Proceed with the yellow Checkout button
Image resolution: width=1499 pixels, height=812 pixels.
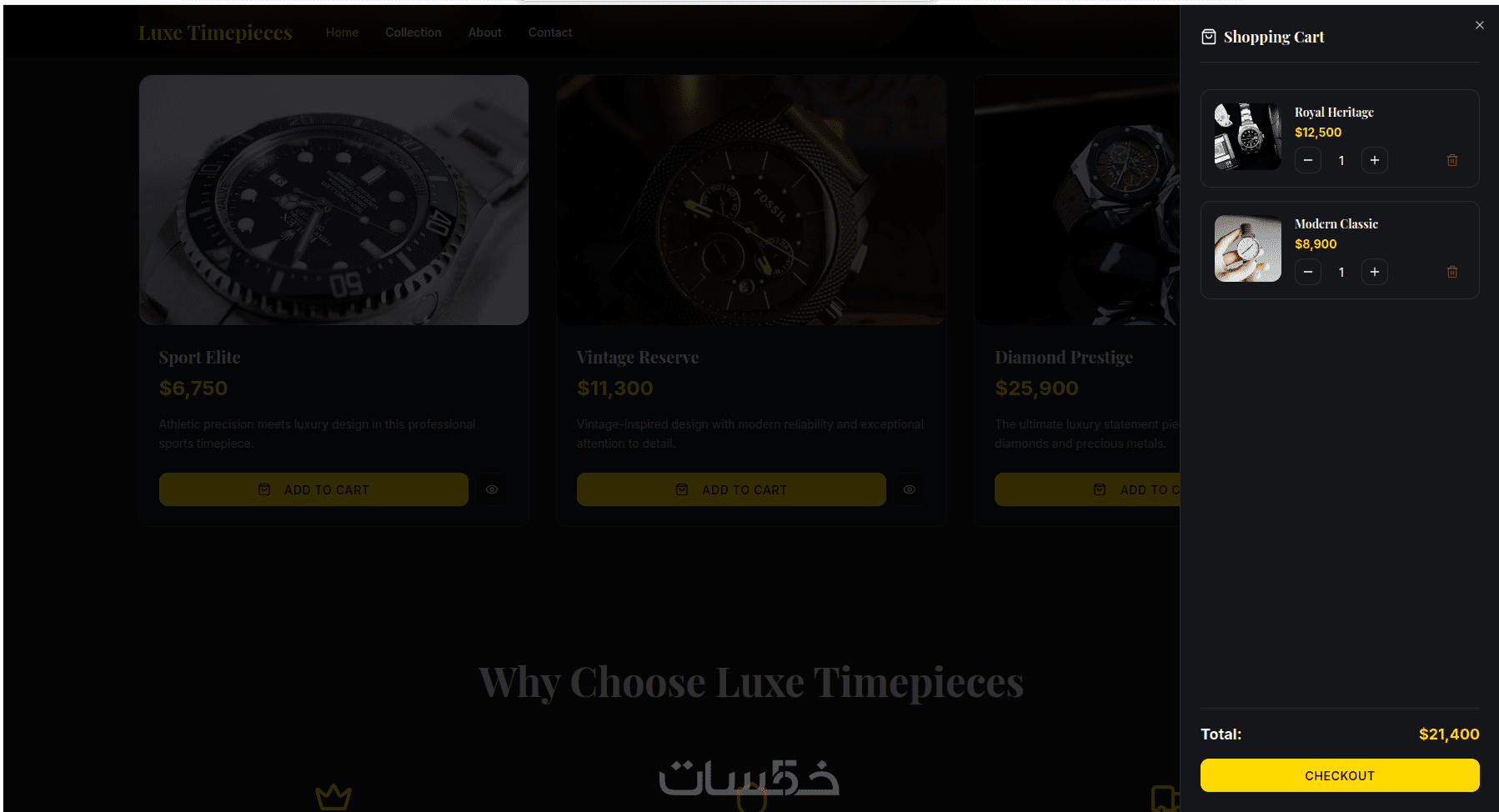[x=1340, y=775]
